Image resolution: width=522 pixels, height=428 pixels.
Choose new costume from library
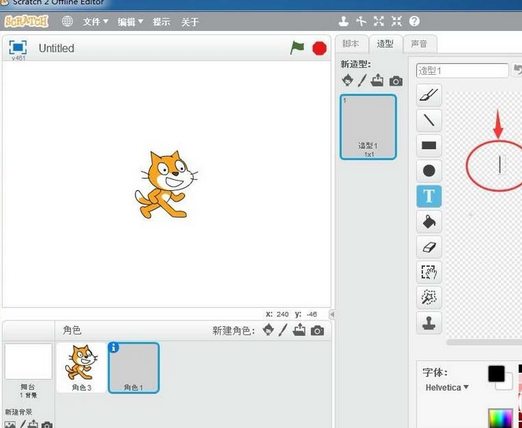(x=348, y=80)
